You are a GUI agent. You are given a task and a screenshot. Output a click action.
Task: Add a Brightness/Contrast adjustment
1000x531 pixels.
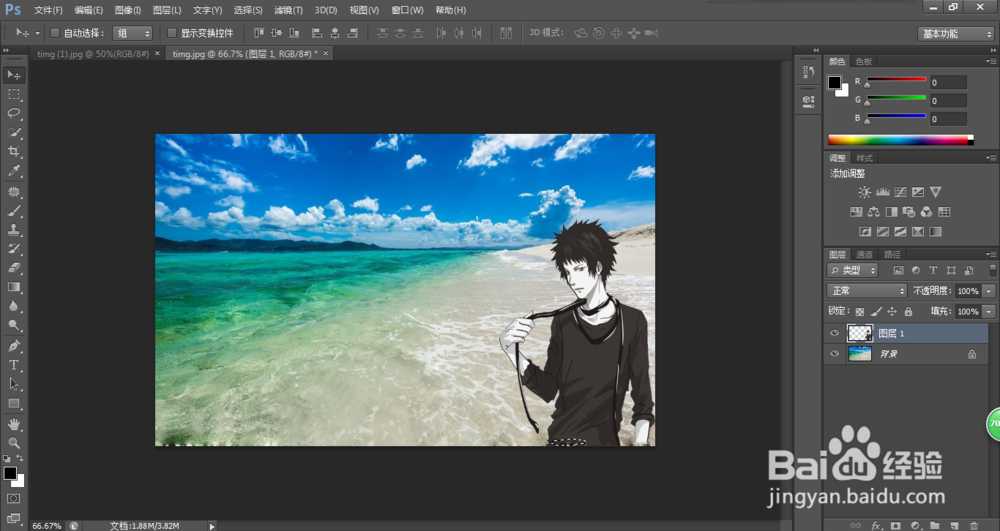(864, 192)
